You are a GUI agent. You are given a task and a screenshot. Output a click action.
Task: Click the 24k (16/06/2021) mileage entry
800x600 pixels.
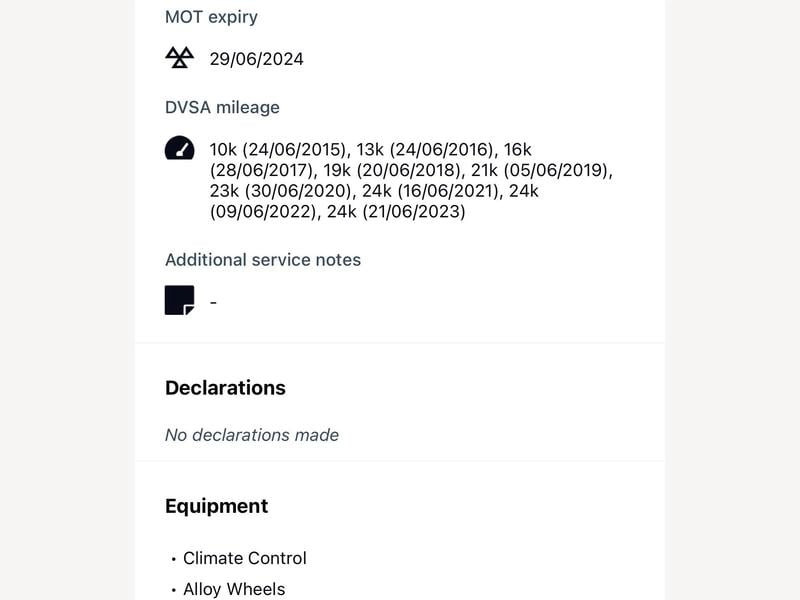pos(431,191)
